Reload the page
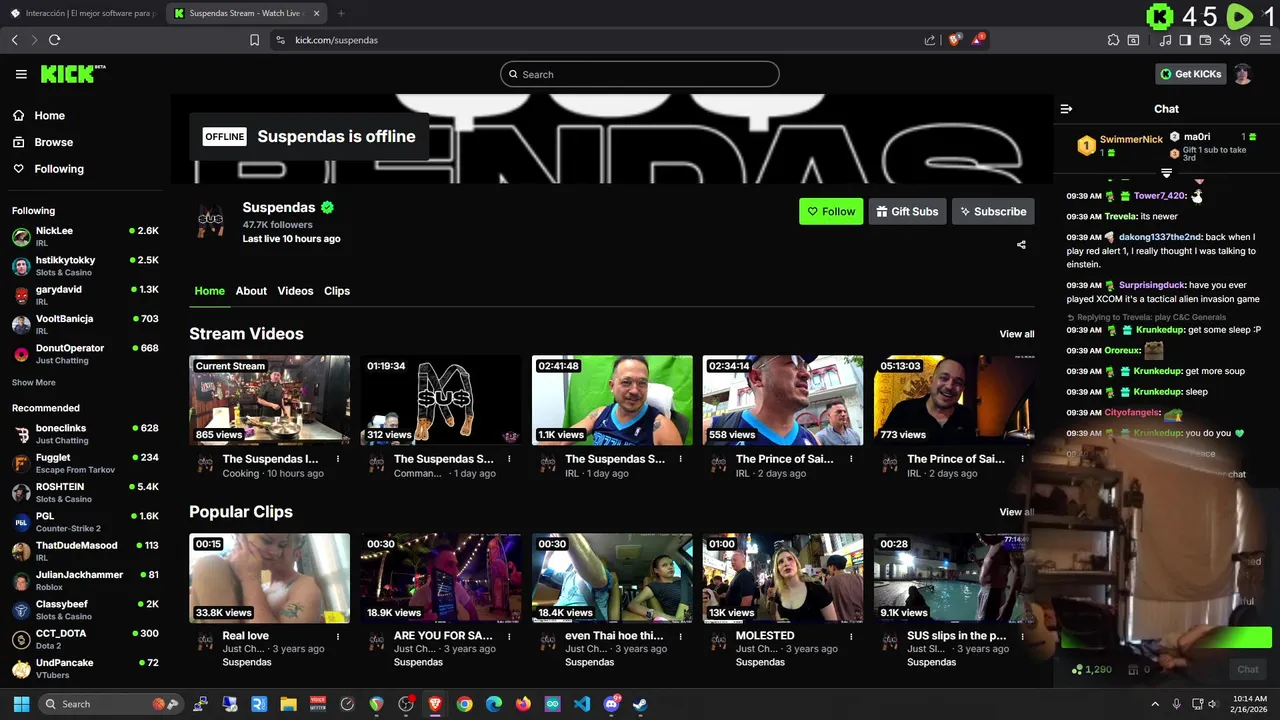The width and height of the screenshot is (1280, 720). click(x=54, y=40)
